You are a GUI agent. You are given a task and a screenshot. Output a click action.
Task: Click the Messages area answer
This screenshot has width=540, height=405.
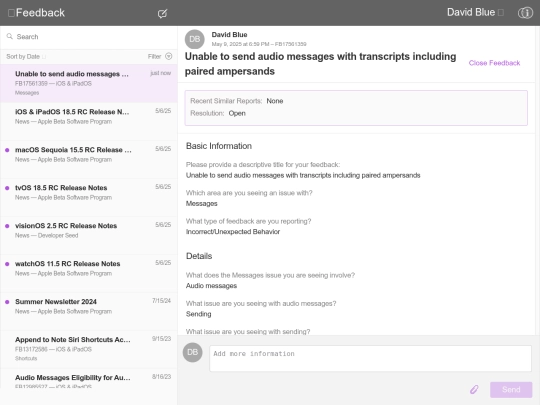pos(201,204)
